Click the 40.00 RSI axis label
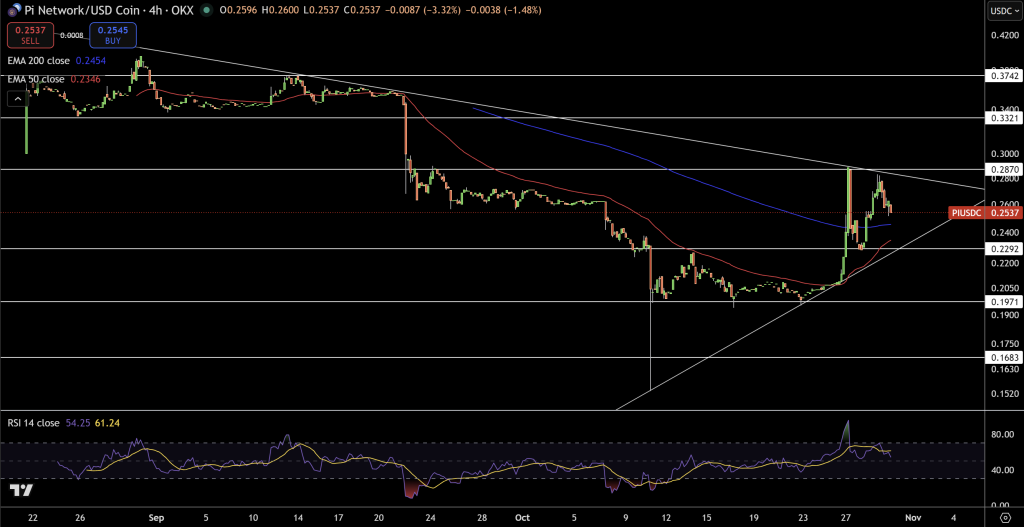This screenshot has height=527, width=1024. (1003, 470)
